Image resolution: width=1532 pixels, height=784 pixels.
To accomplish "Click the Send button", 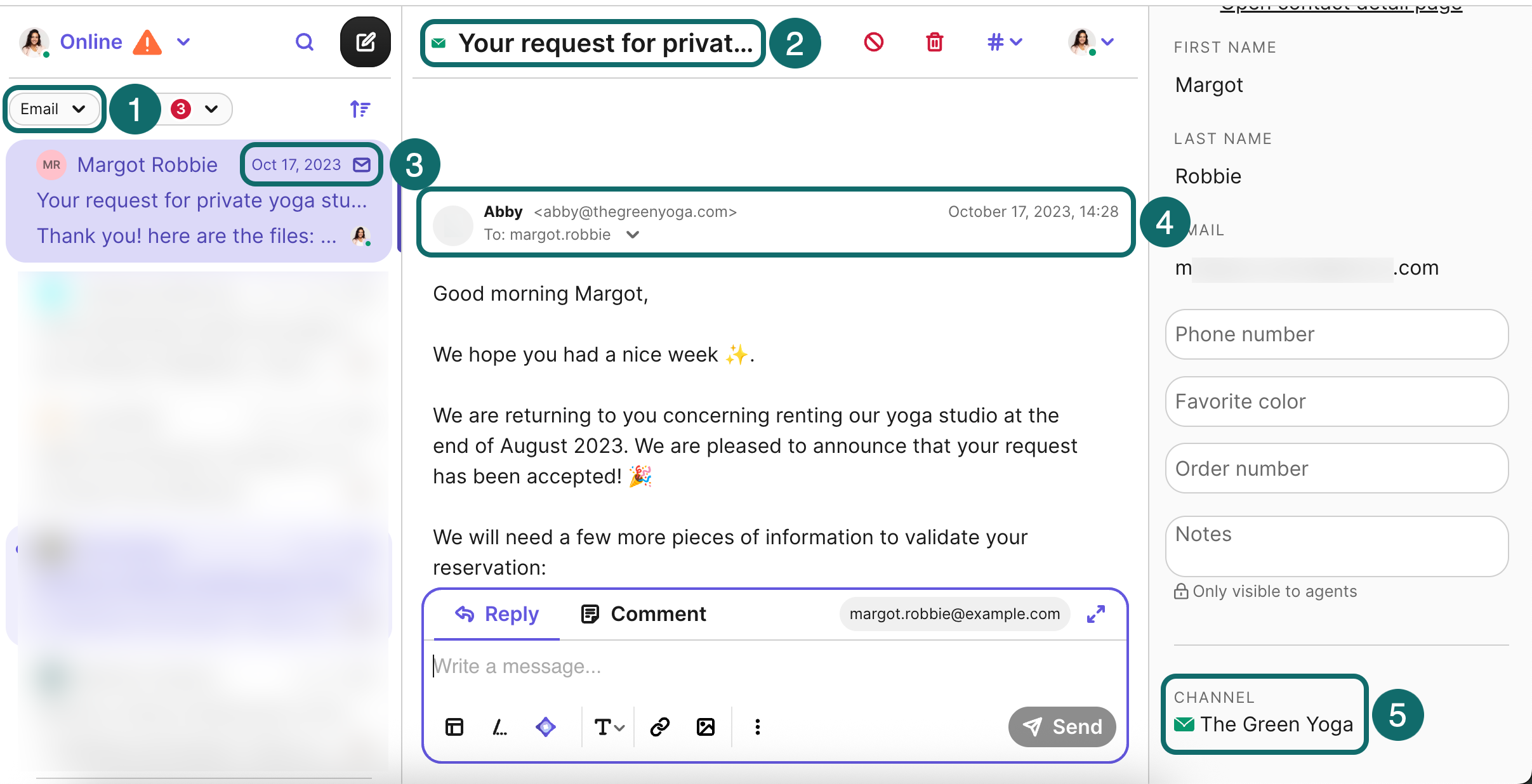I will pos(1061,727).
